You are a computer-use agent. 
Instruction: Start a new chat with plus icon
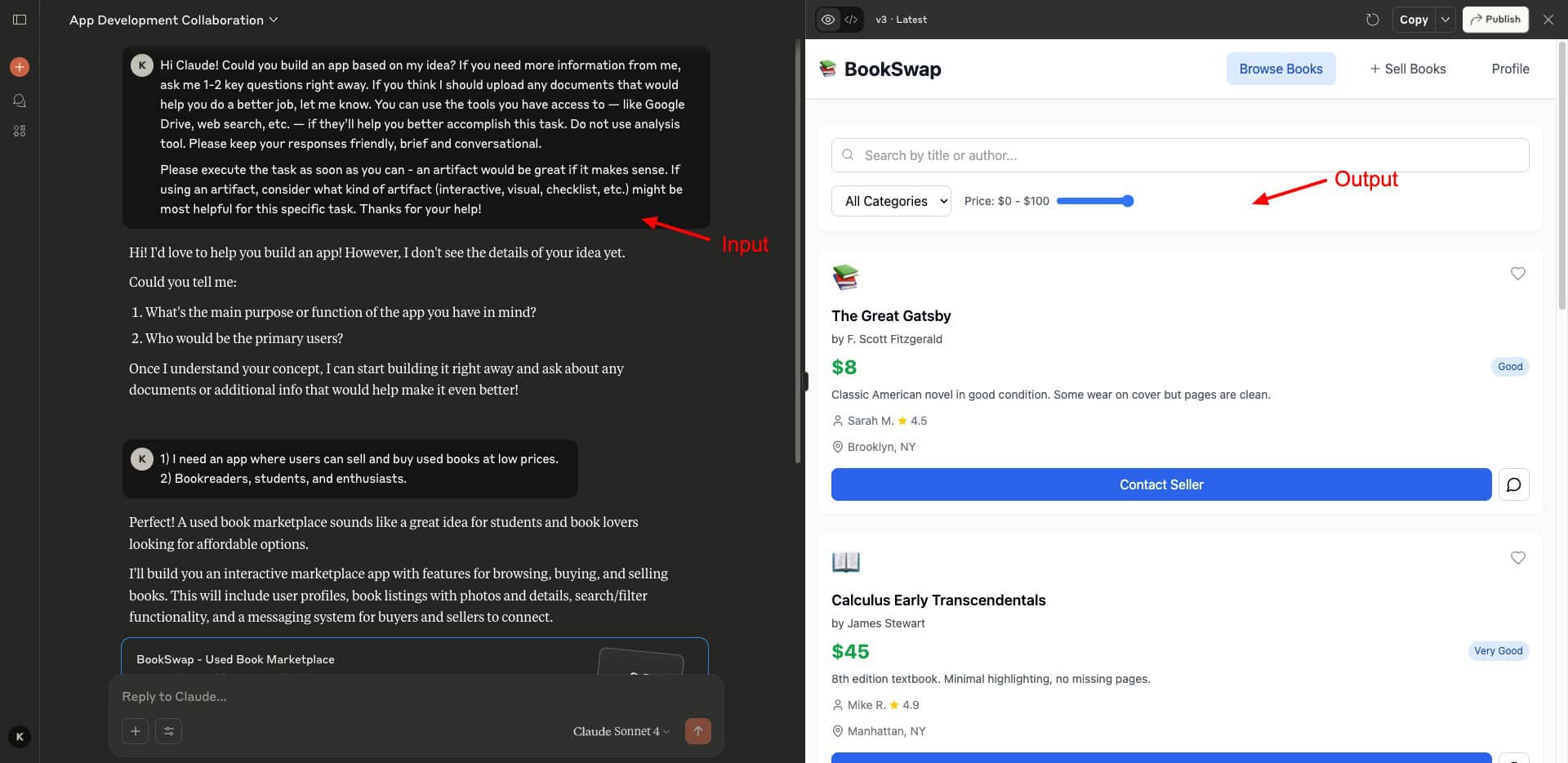[x=20, y=67]
